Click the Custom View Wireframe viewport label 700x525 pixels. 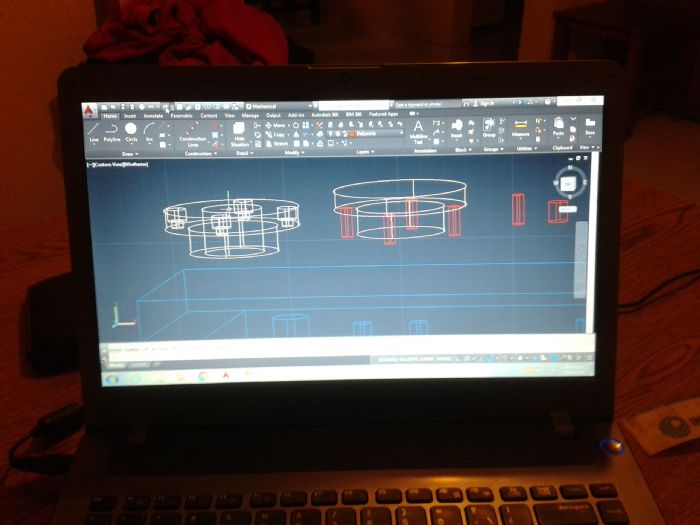(117, 164)
